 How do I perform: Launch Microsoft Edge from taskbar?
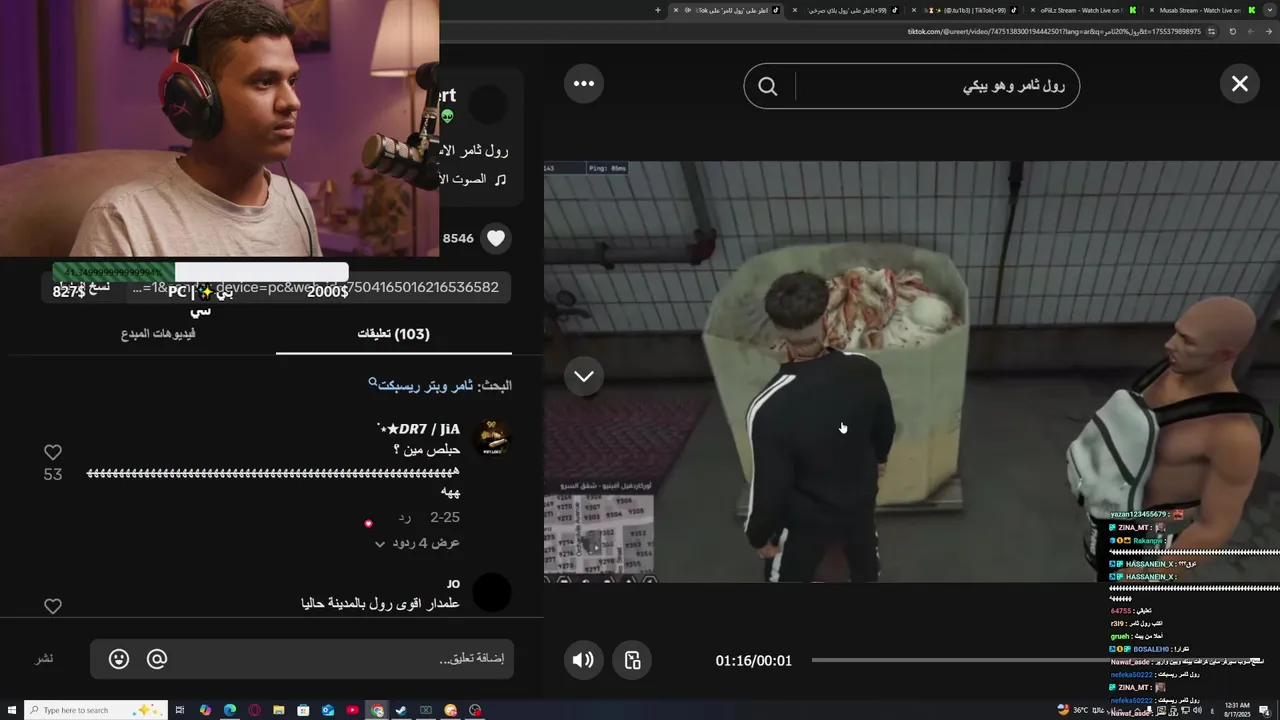pyautogui.click(x=229, y=710)
